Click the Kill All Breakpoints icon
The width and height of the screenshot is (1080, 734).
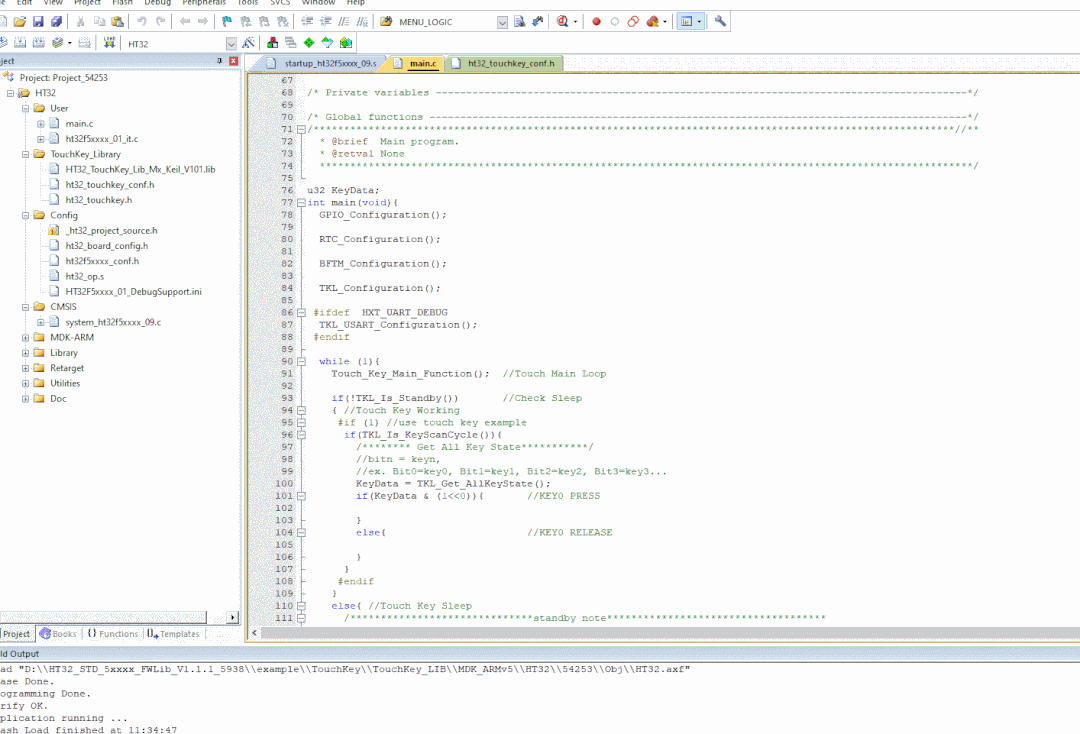(652, 22)
